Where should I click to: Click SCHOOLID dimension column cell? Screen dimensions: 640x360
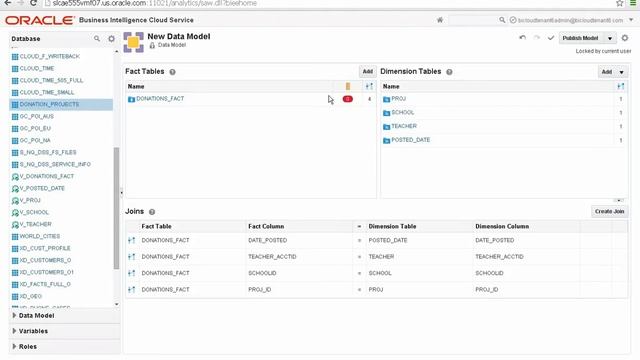pyautogui.click(x=489, y=273)
